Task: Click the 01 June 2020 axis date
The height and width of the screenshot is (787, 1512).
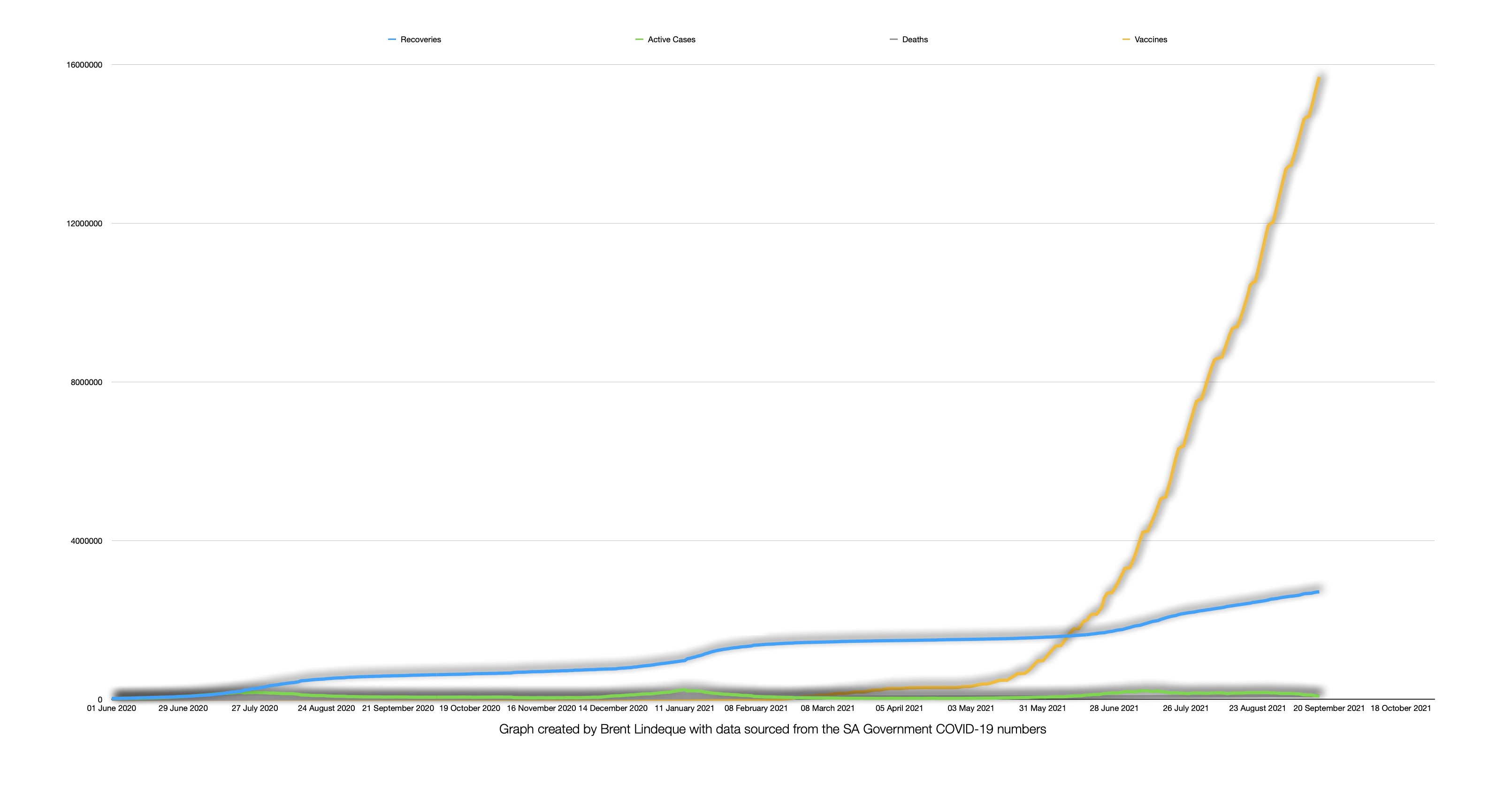Action: click(112, 708)
